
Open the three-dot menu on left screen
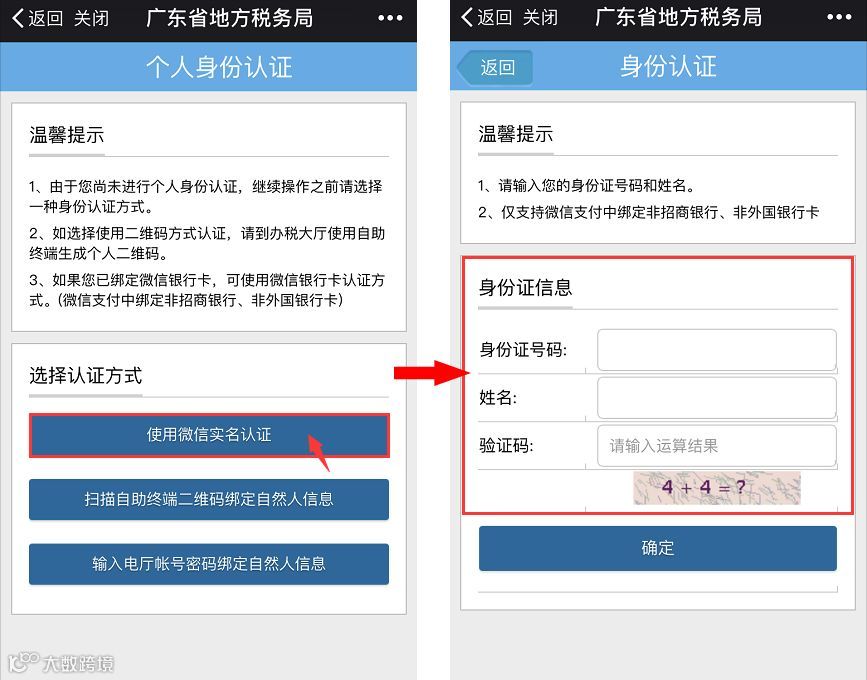[390, 18]
